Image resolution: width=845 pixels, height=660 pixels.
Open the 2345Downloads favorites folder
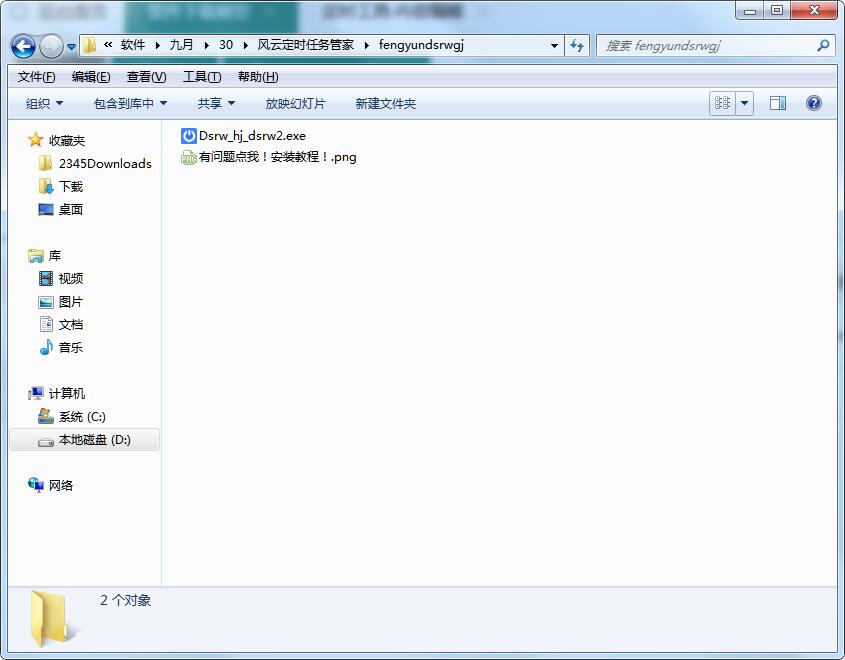point(105,164)
